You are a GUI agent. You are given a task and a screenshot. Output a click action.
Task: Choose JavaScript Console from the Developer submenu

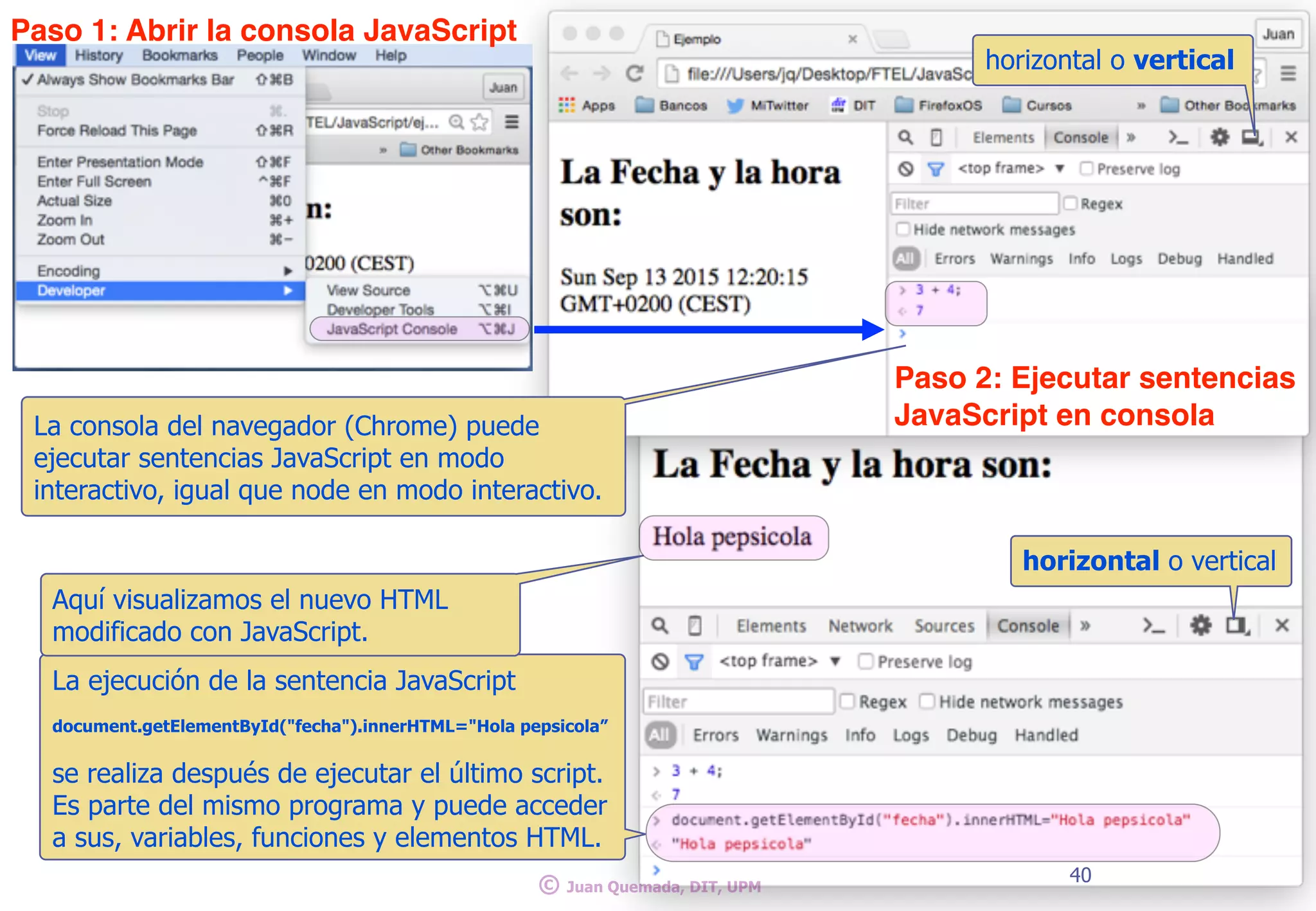420,329
